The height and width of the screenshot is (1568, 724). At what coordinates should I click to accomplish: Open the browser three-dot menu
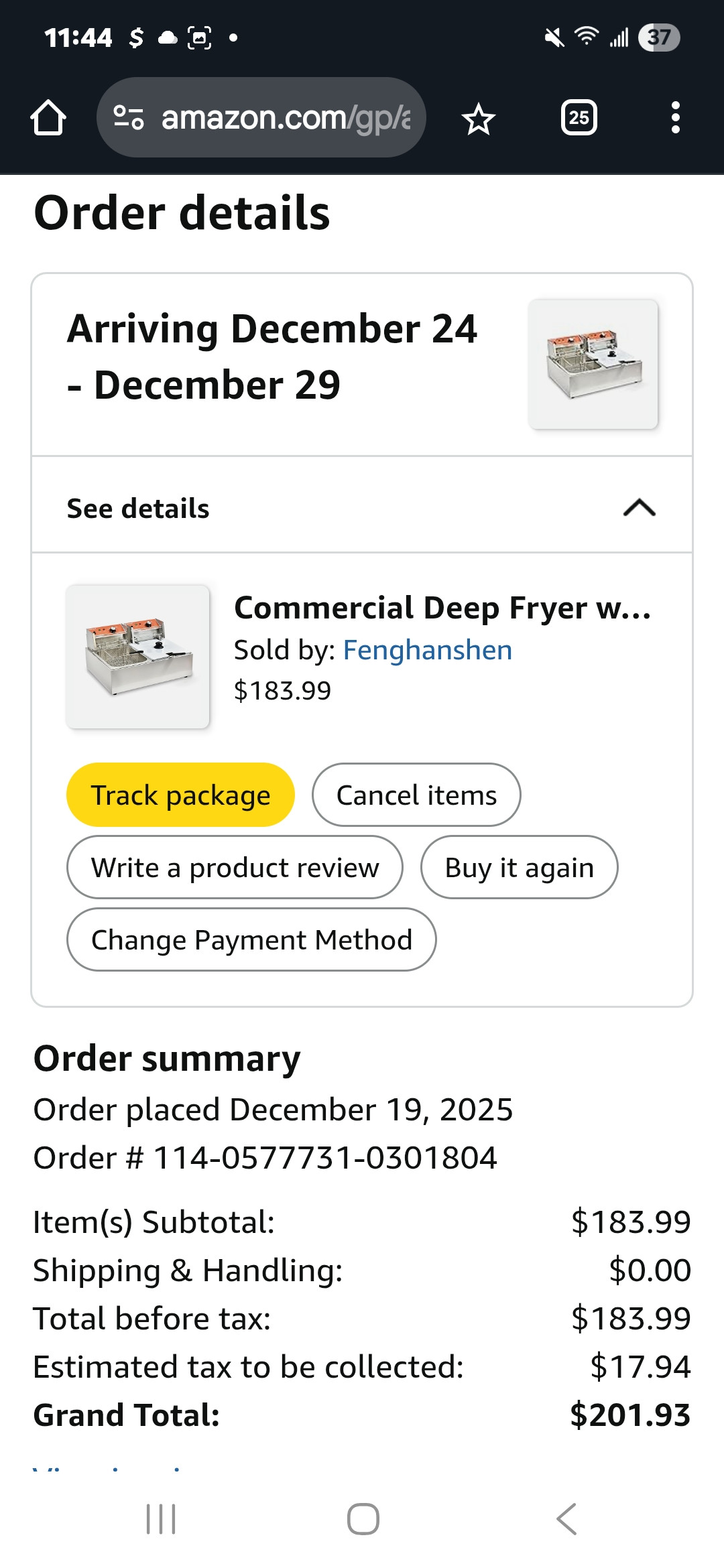[x=675, y=118]
